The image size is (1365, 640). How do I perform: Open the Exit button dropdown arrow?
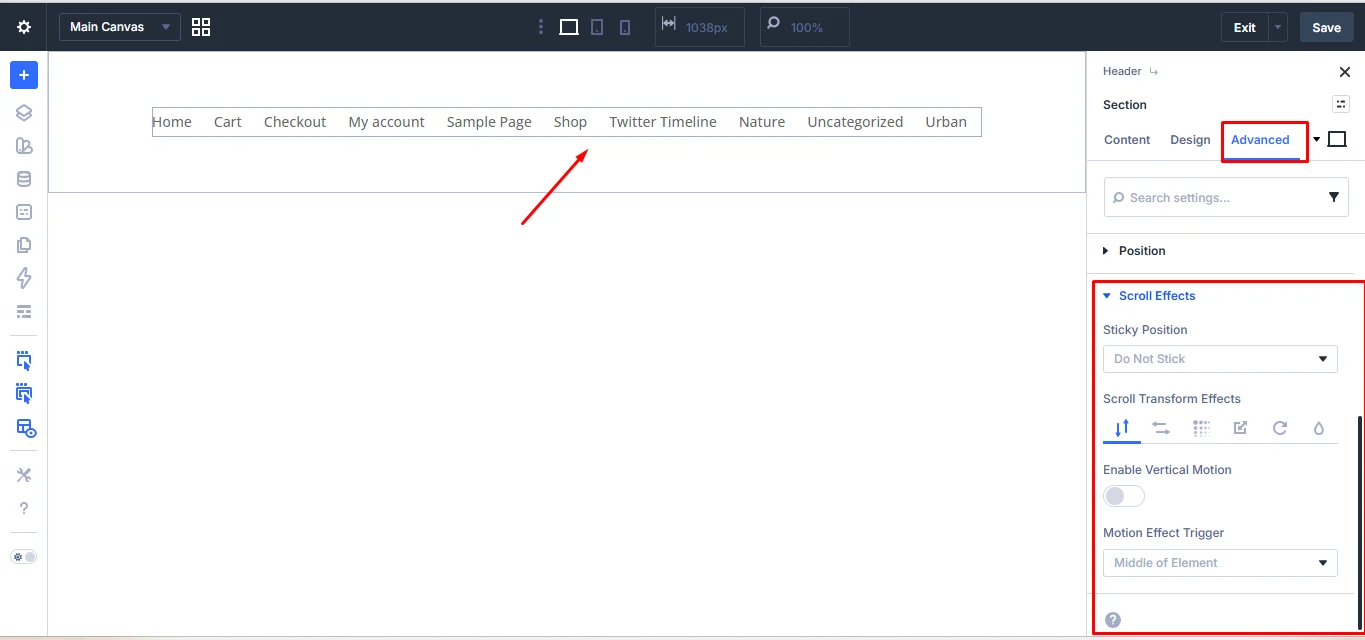1278,27
